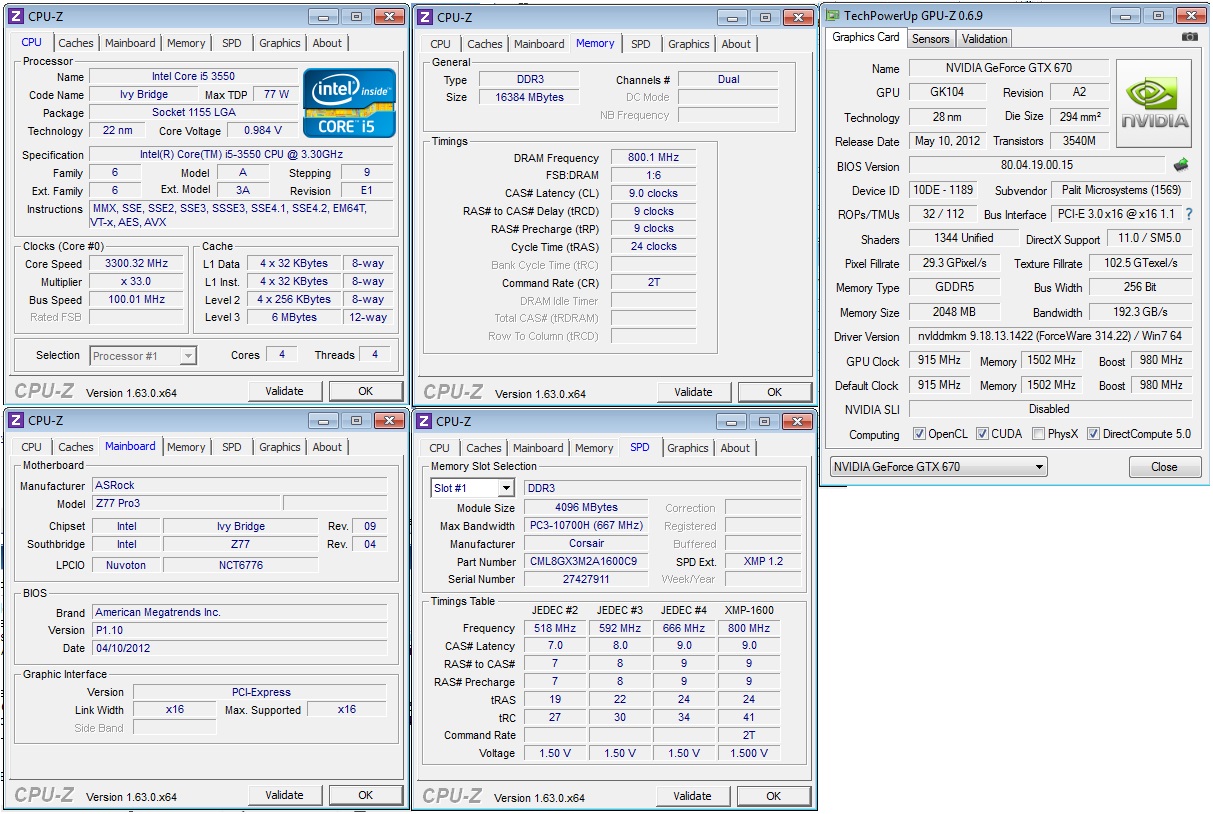
Task: Click the GPU-Z Driver Version field
Action: (1050, 337)
